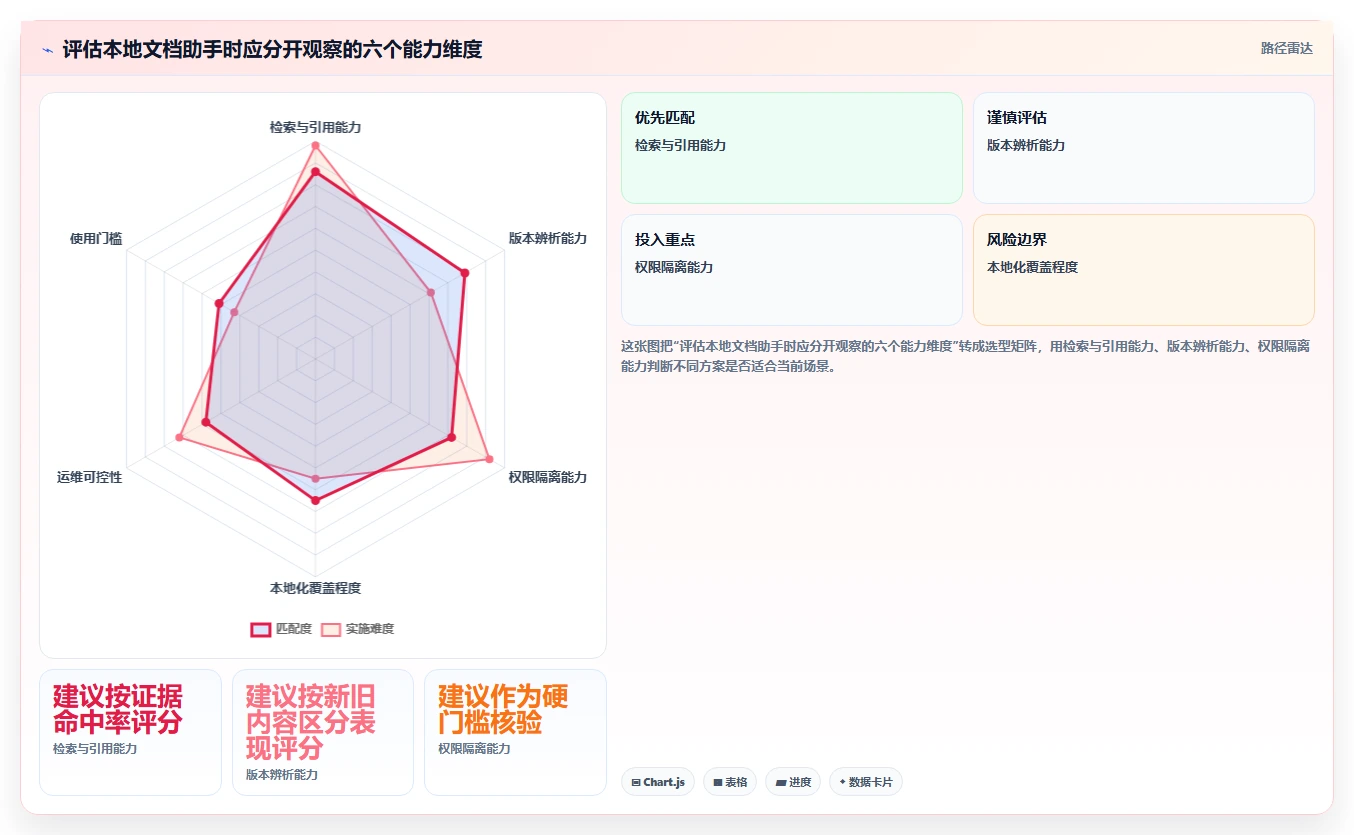This screenshot has width=1354, height=835.
Task: Click the 权限隔离能力 radar axis label
Action: pyautogui.click(x=547, y=477)
